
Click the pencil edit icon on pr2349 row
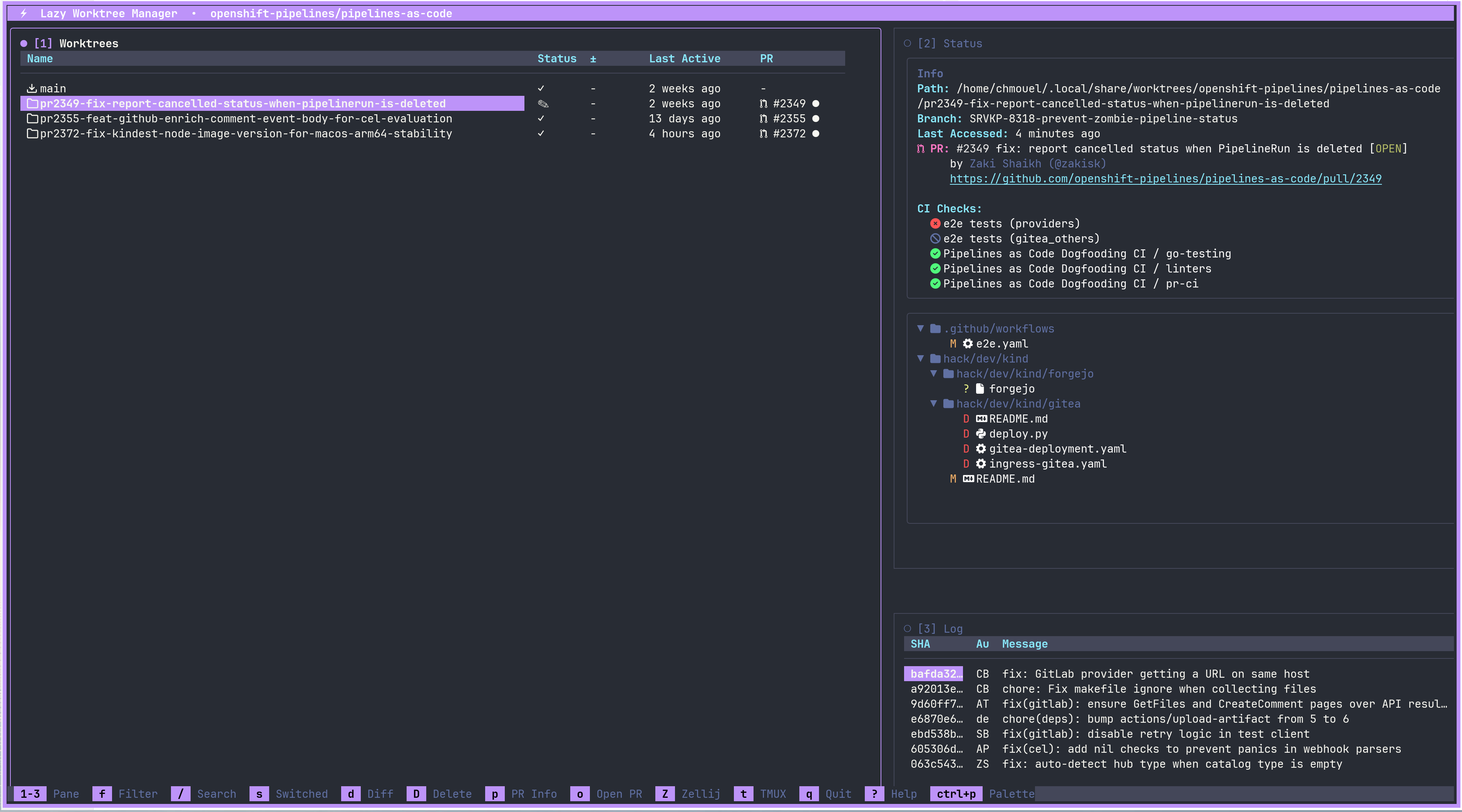pyautogui.click(x=543, y=103)
